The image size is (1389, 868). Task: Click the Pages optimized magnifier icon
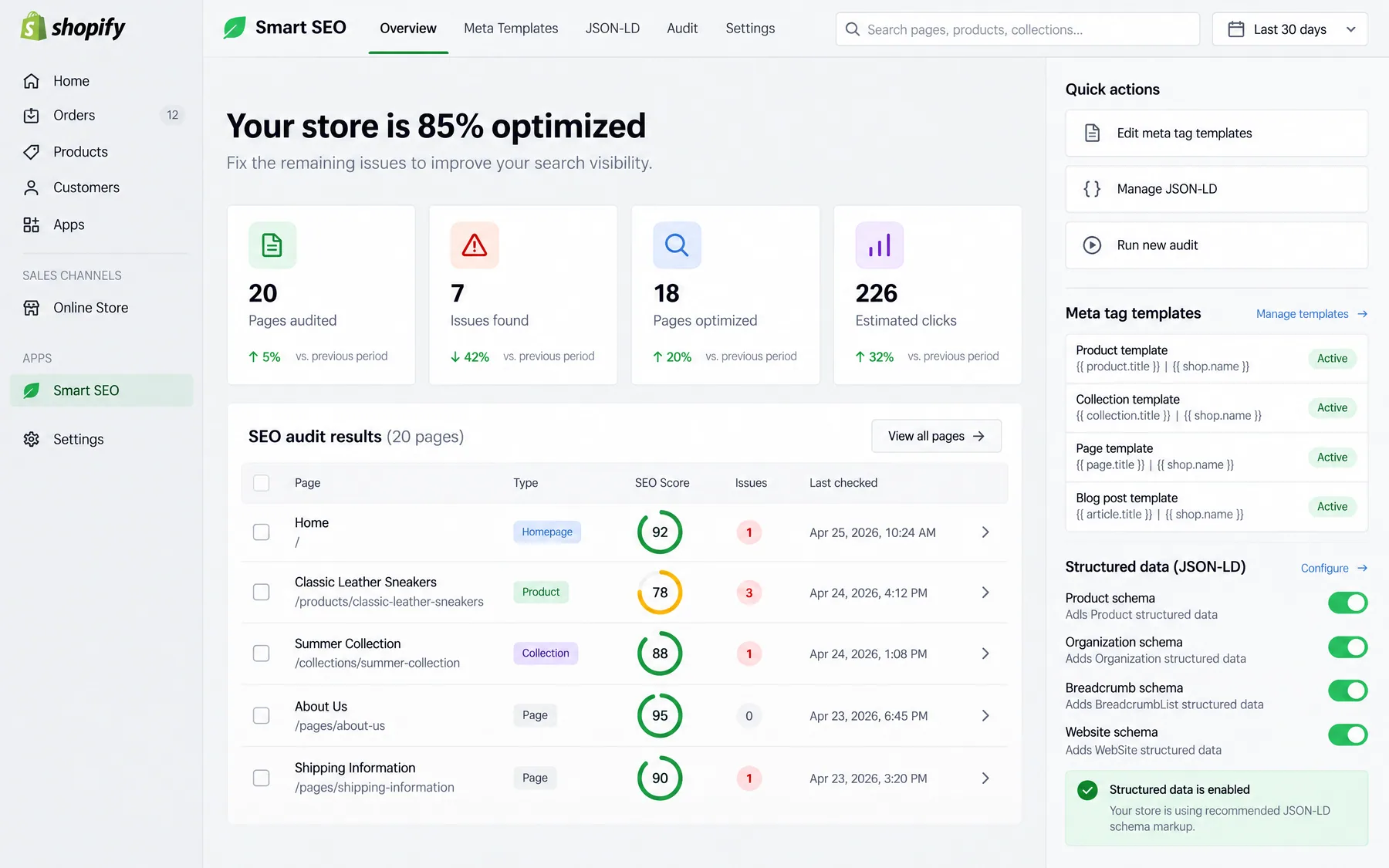coord(677,245)
